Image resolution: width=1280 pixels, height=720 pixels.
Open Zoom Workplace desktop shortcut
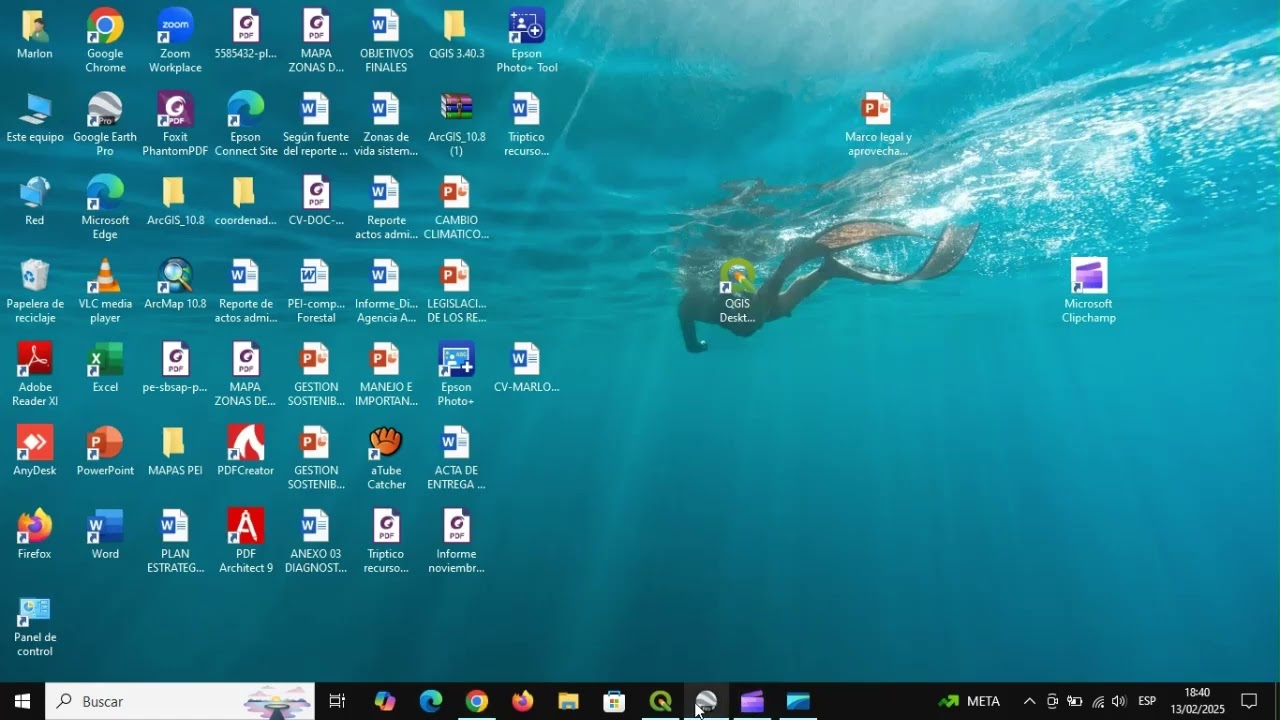click(175, 41)
